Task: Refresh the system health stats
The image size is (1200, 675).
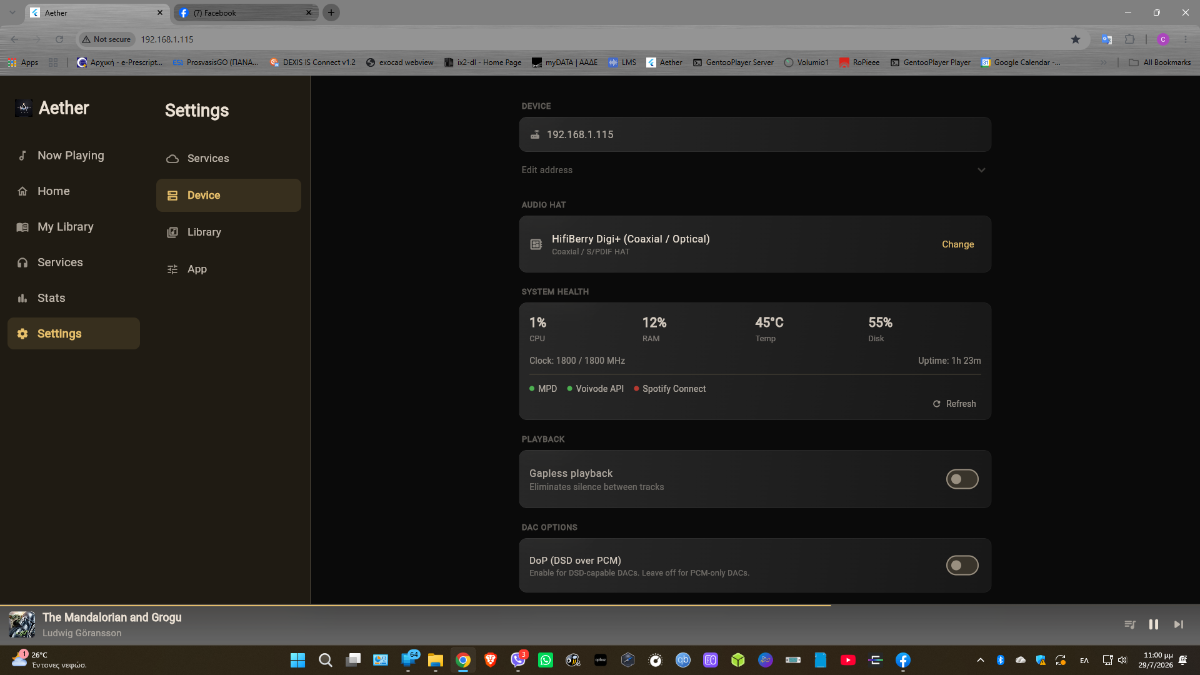Action: point(954,404)
